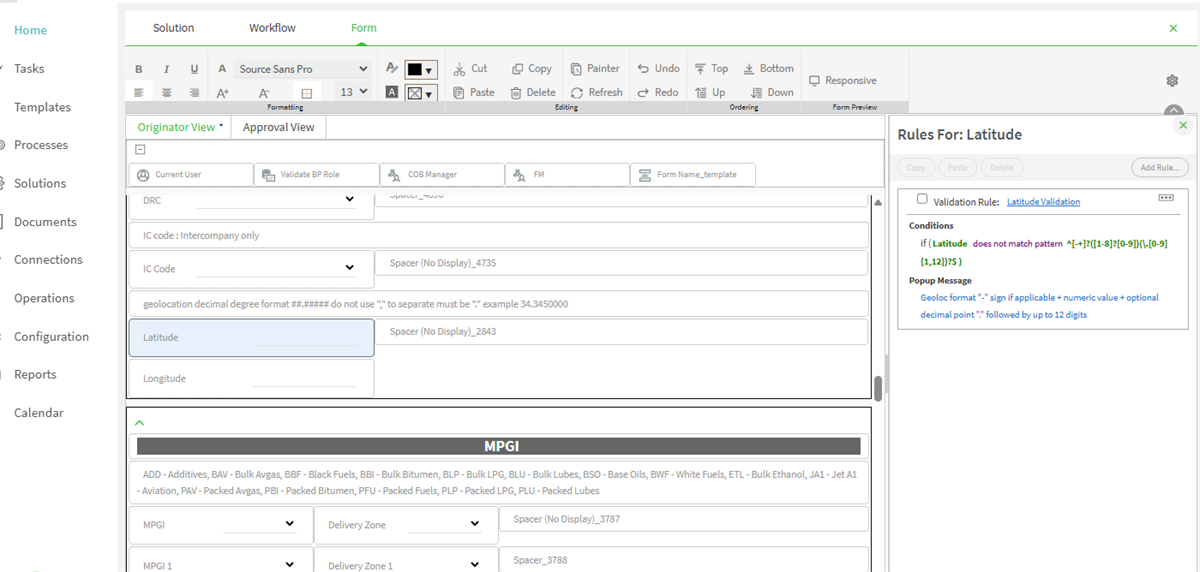1200x572 pixels.
Task: Open the rule options ellipsis menu
Action: click(1166, 198)
